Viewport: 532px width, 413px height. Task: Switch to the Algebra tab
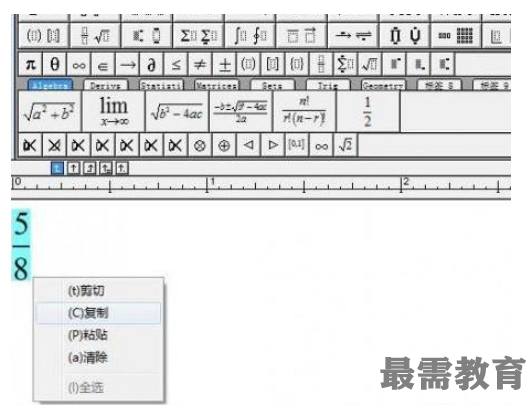pyautogui.click(x=50, y=85)
